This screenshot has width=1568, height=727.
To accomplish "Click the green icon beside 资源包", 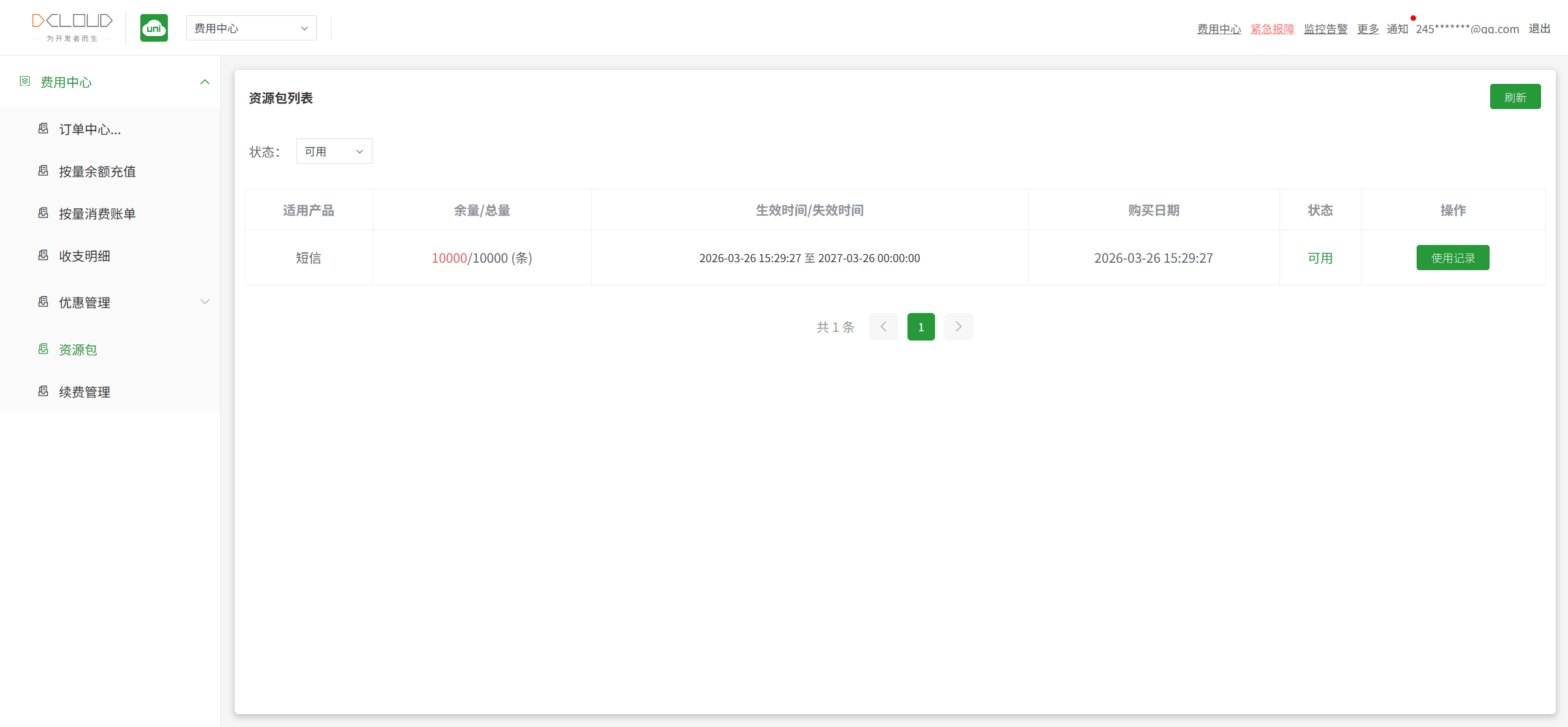I will (x=44, y=349).
